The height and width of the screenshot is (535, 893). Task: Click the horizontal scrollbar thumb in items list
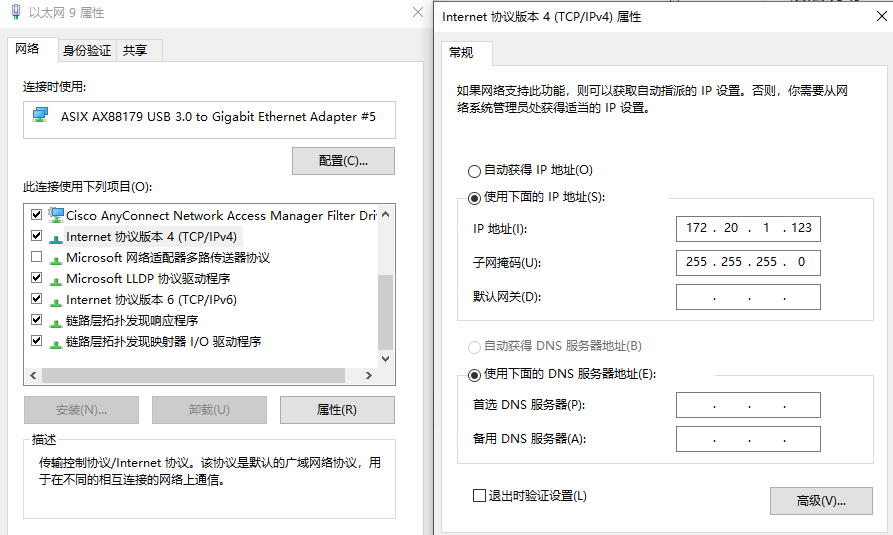point(194,375)
